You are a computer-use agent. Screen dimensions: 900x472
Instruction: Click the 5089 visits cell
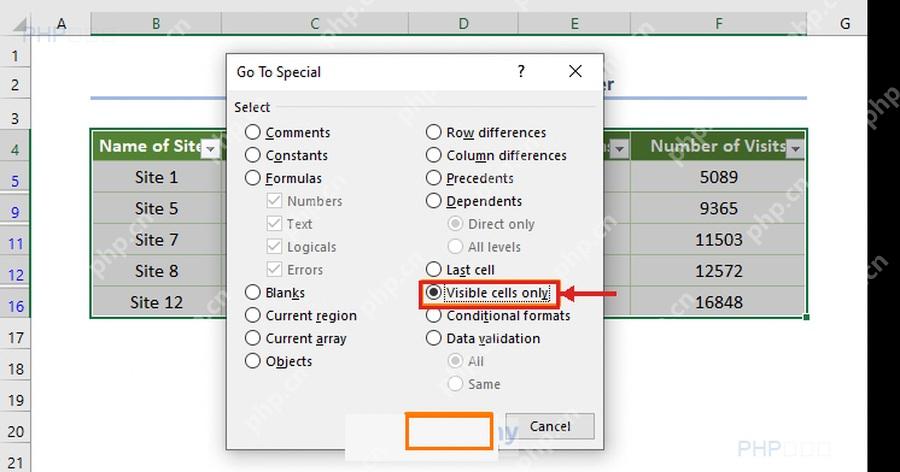point(719,177)
